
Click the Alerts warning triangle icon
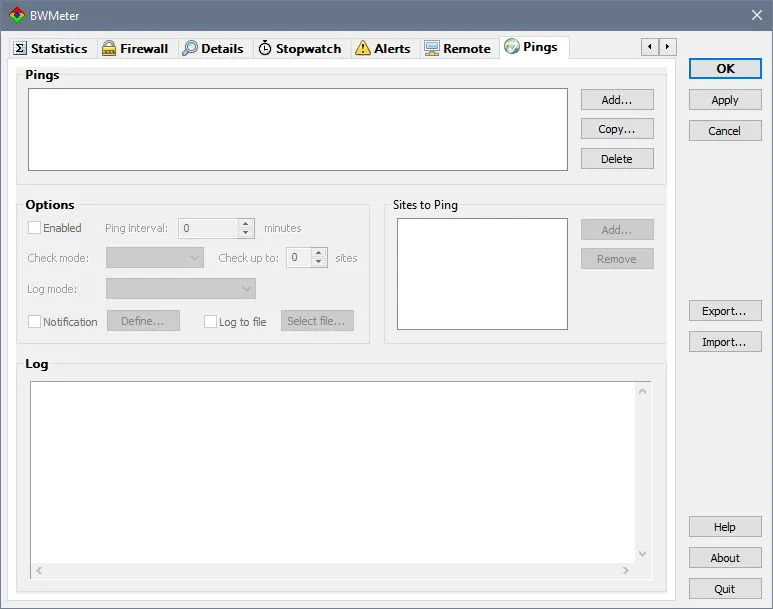(363, 48)
